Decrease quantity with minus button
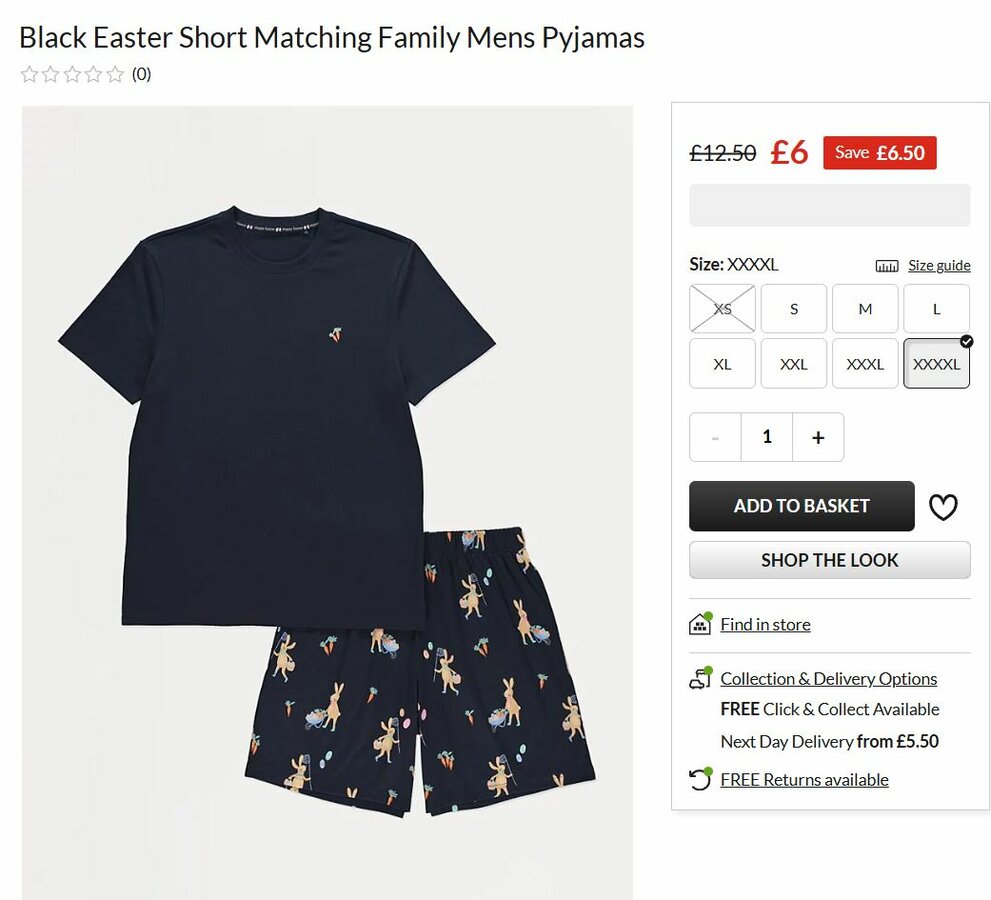This screenshot has height=900, width=991. [715, 437]
